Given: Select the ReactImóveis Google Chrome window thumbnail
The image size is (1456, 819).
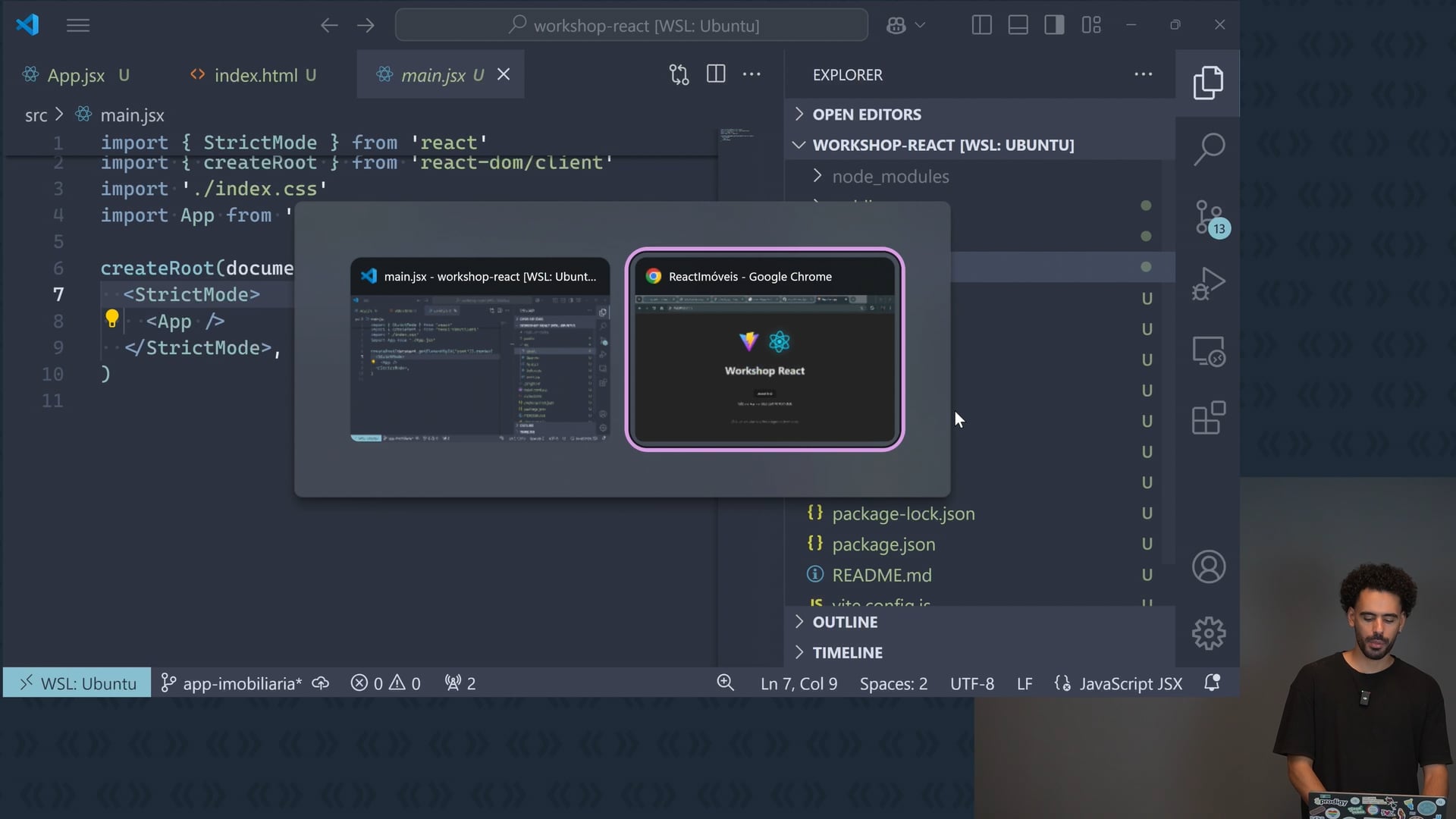Looking at the screenshot, I should [764, 350].
